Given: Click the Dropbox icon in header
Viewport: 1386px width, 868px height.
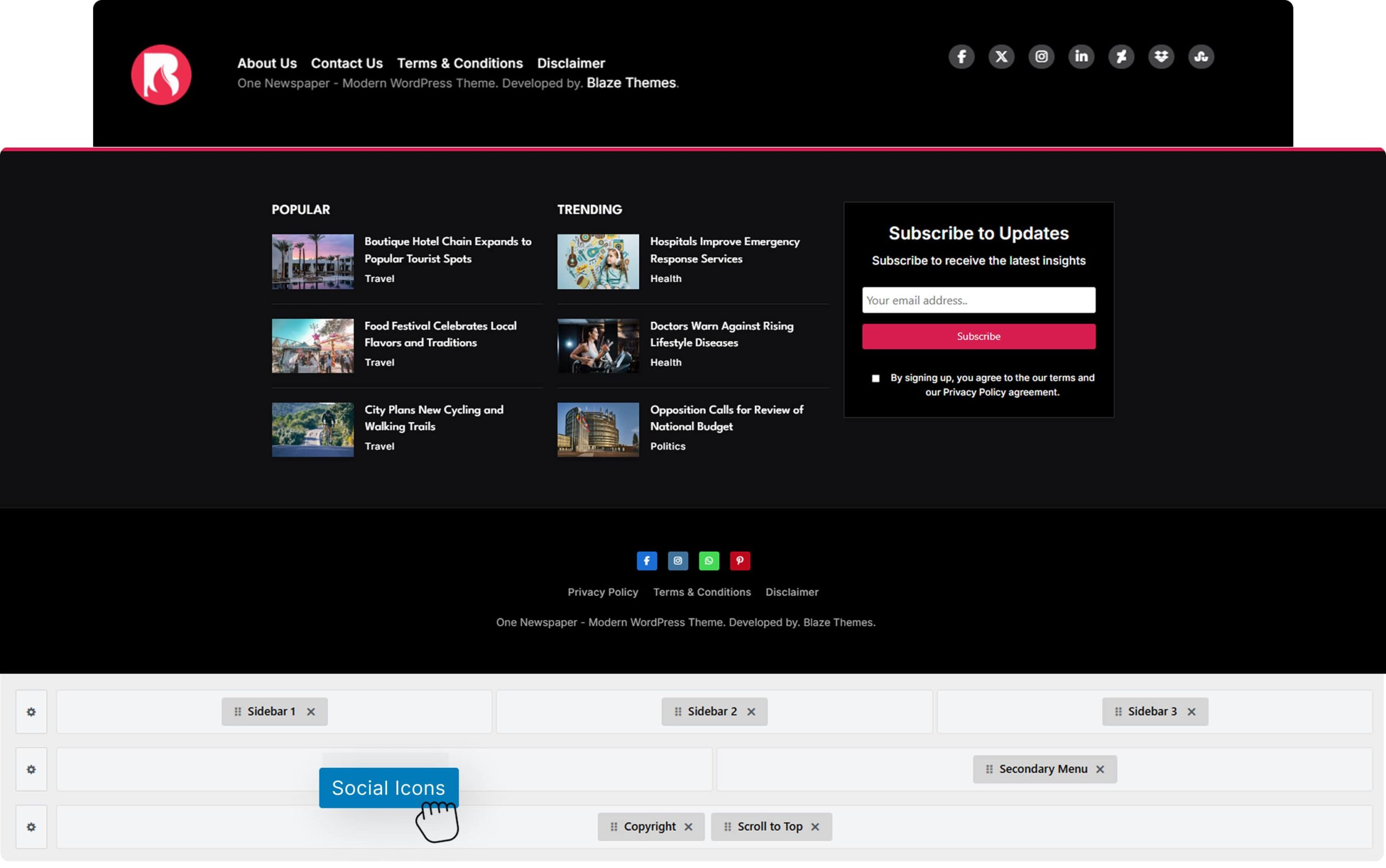Looking at the screenshot, I should click(x=1160, y=56).
